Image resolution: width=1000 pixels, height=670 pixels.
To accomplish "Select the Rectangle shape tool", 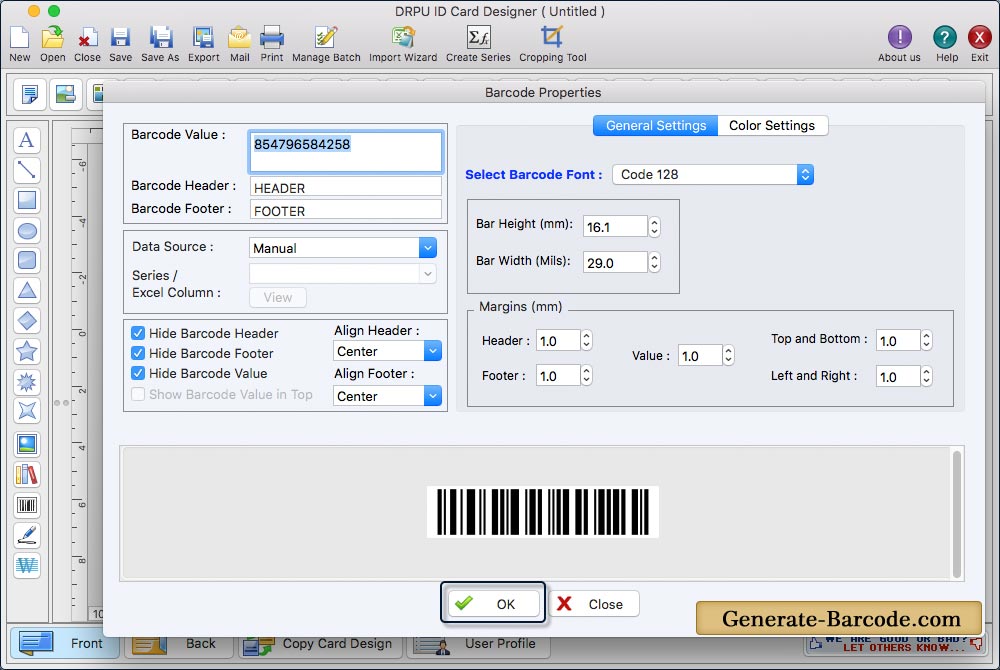I will click(27, 200).
